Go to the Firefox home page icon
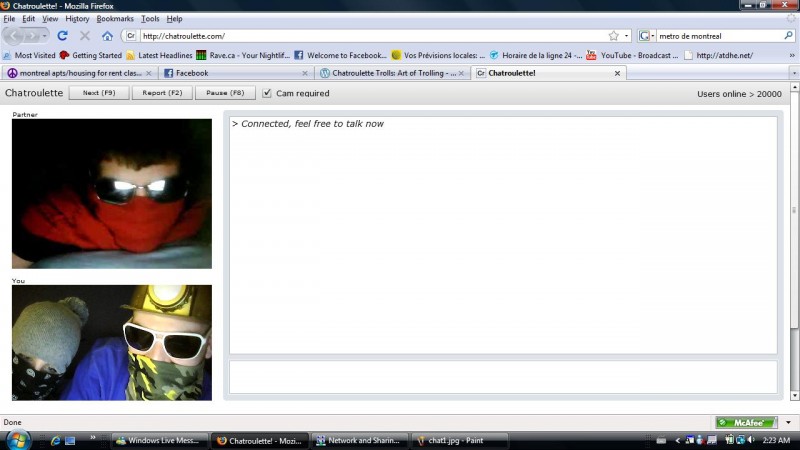This screenshot has height=450, width=800. pyautogui.click(x=107, y=36)
